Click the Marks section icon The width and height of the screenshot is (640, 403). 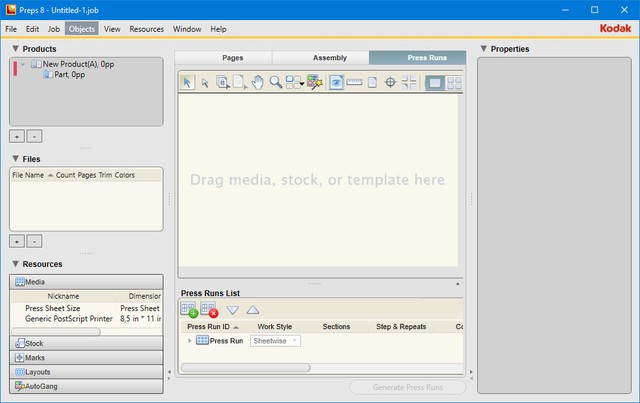coord(20,358)
